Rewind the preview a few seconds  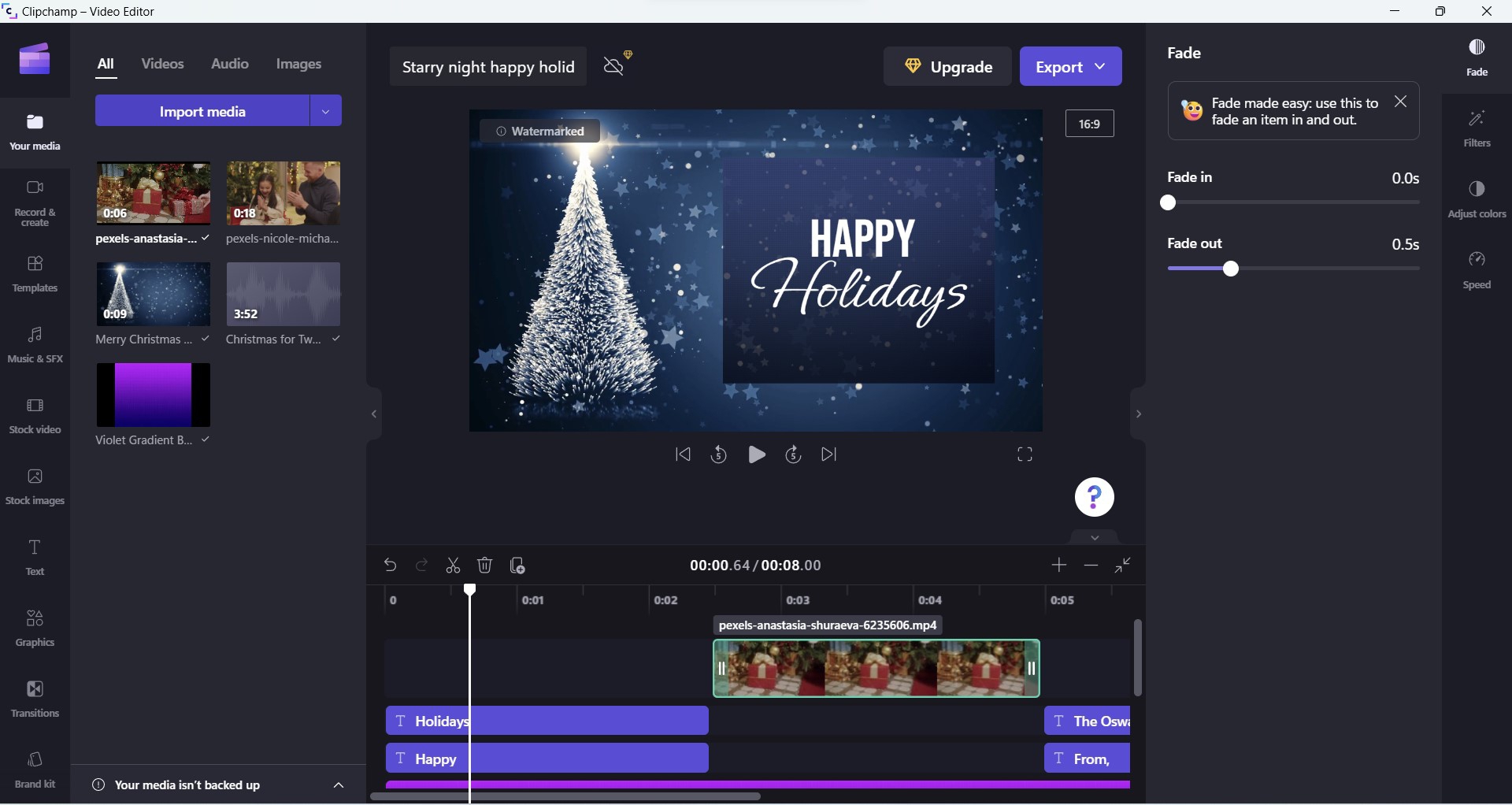[x=718, y=454]
